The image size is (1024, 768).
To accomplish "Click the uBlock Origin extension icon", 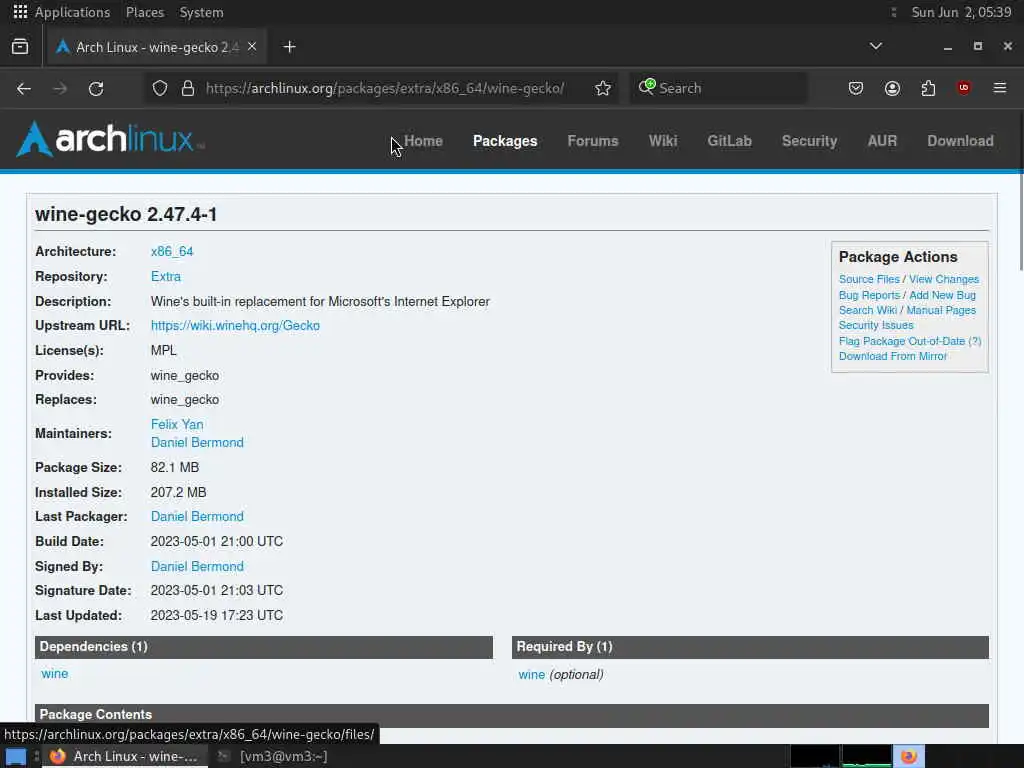I will click(x=964, y=88).
